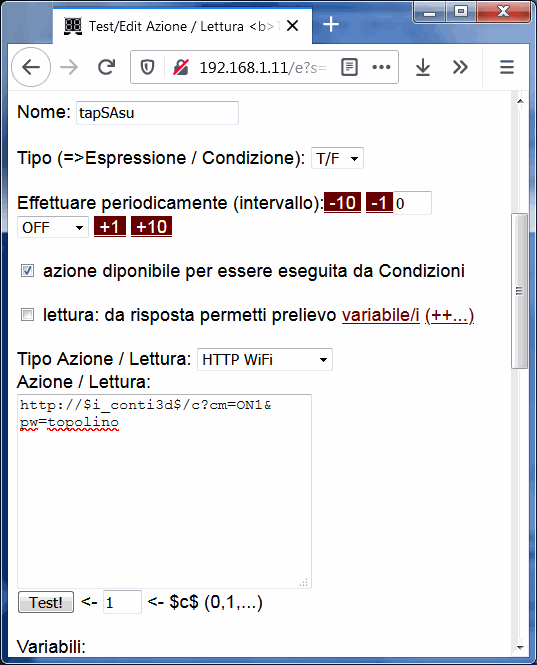This screenshot has width=537, height=665.
Task: Click the Test! button
Action: [46, 602]
